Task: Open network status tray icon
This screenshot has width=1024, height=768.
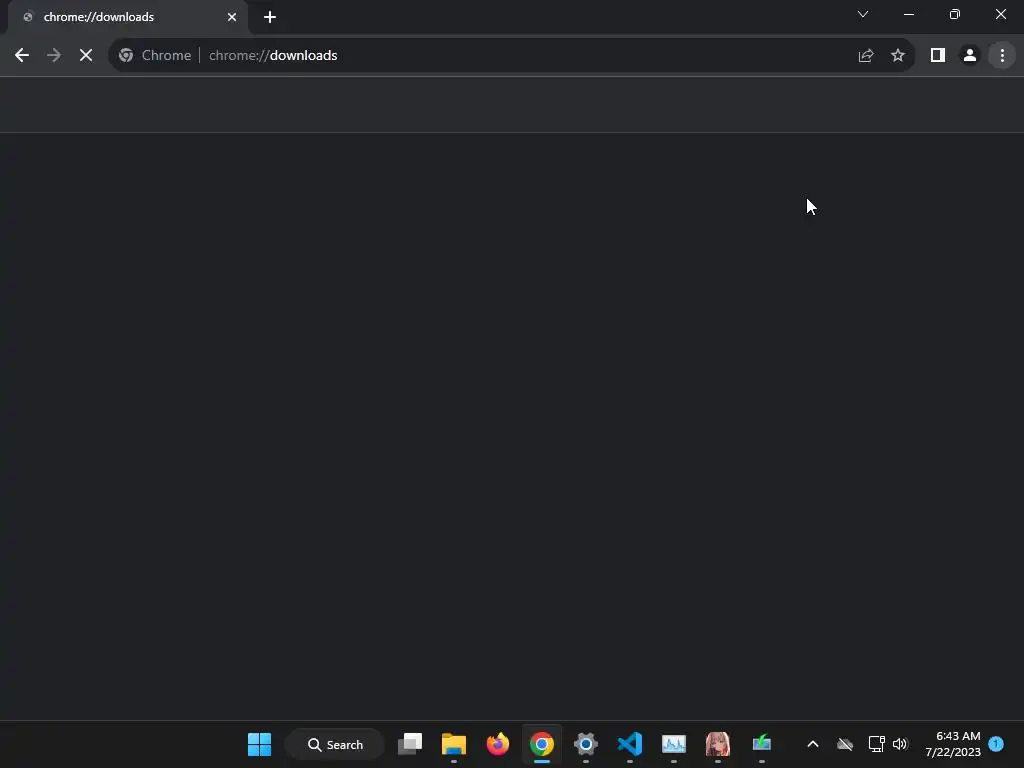Action: pyautogui.click(x=876, y=744)
